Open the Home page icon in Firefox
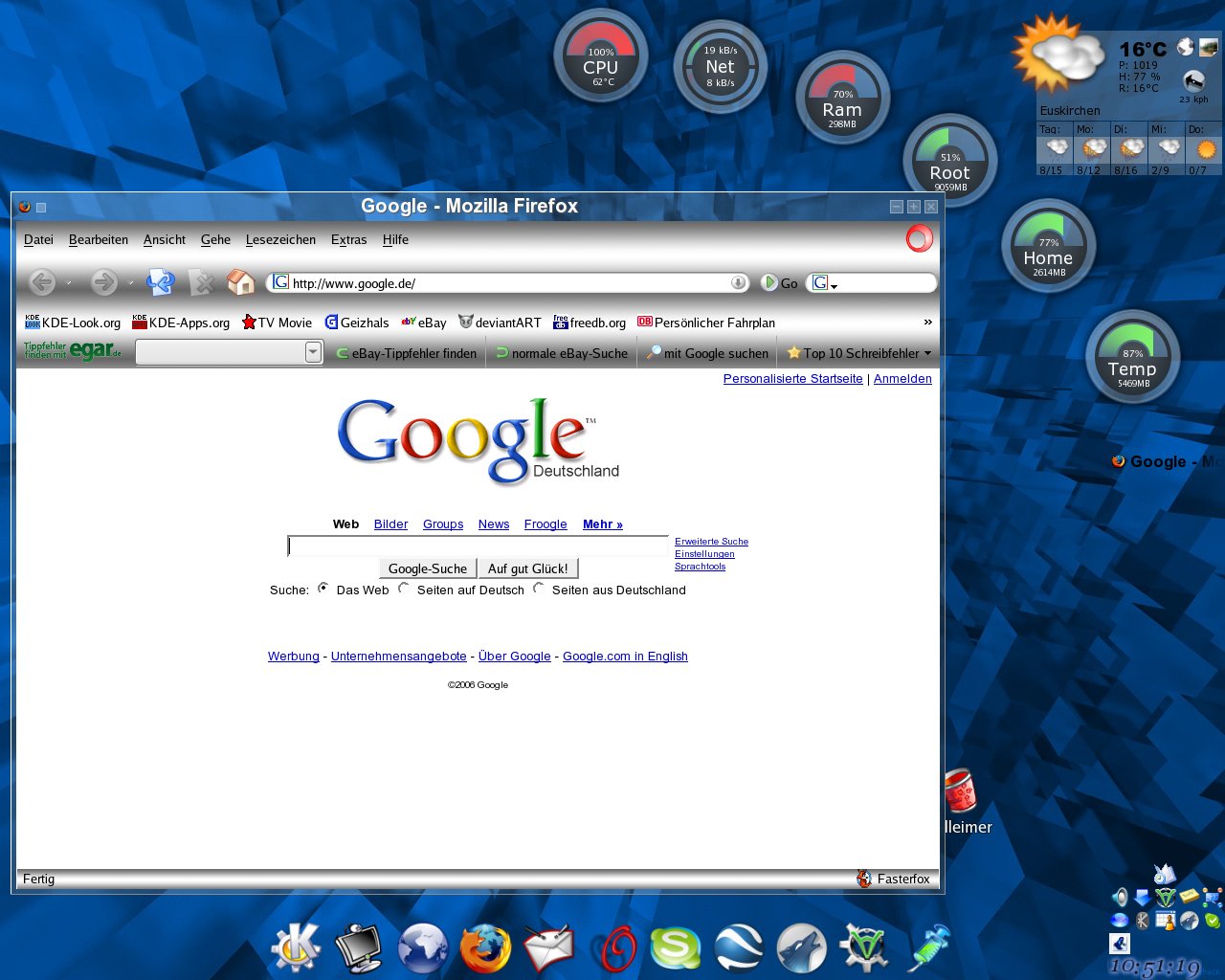The image size is (1225, 980). [x=240, y=282]
